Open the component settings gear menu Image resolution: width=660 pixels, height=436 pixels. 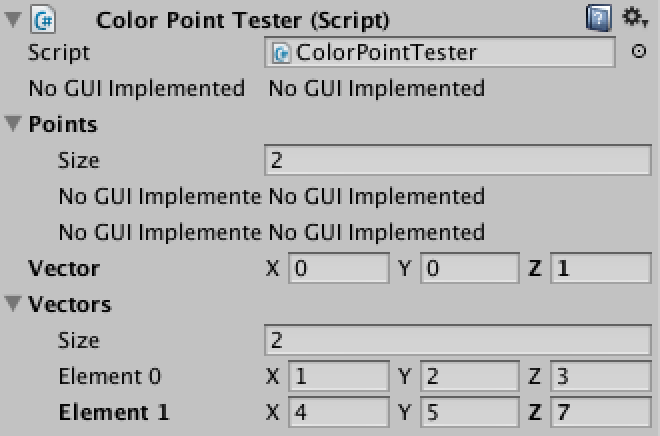(x=635, y=18)
